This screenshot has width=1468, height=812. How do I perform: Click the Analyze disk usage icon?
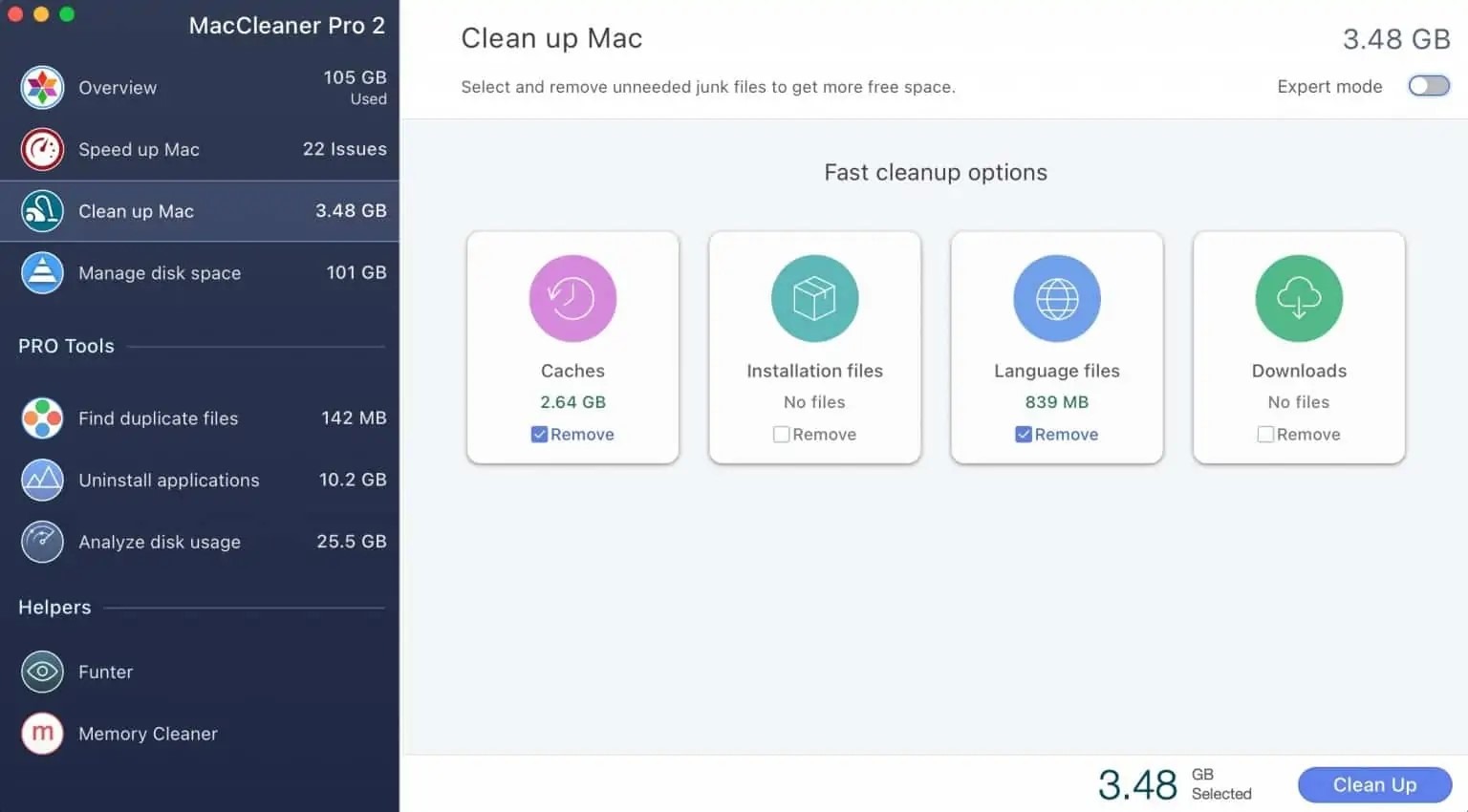tap(42, 542)
